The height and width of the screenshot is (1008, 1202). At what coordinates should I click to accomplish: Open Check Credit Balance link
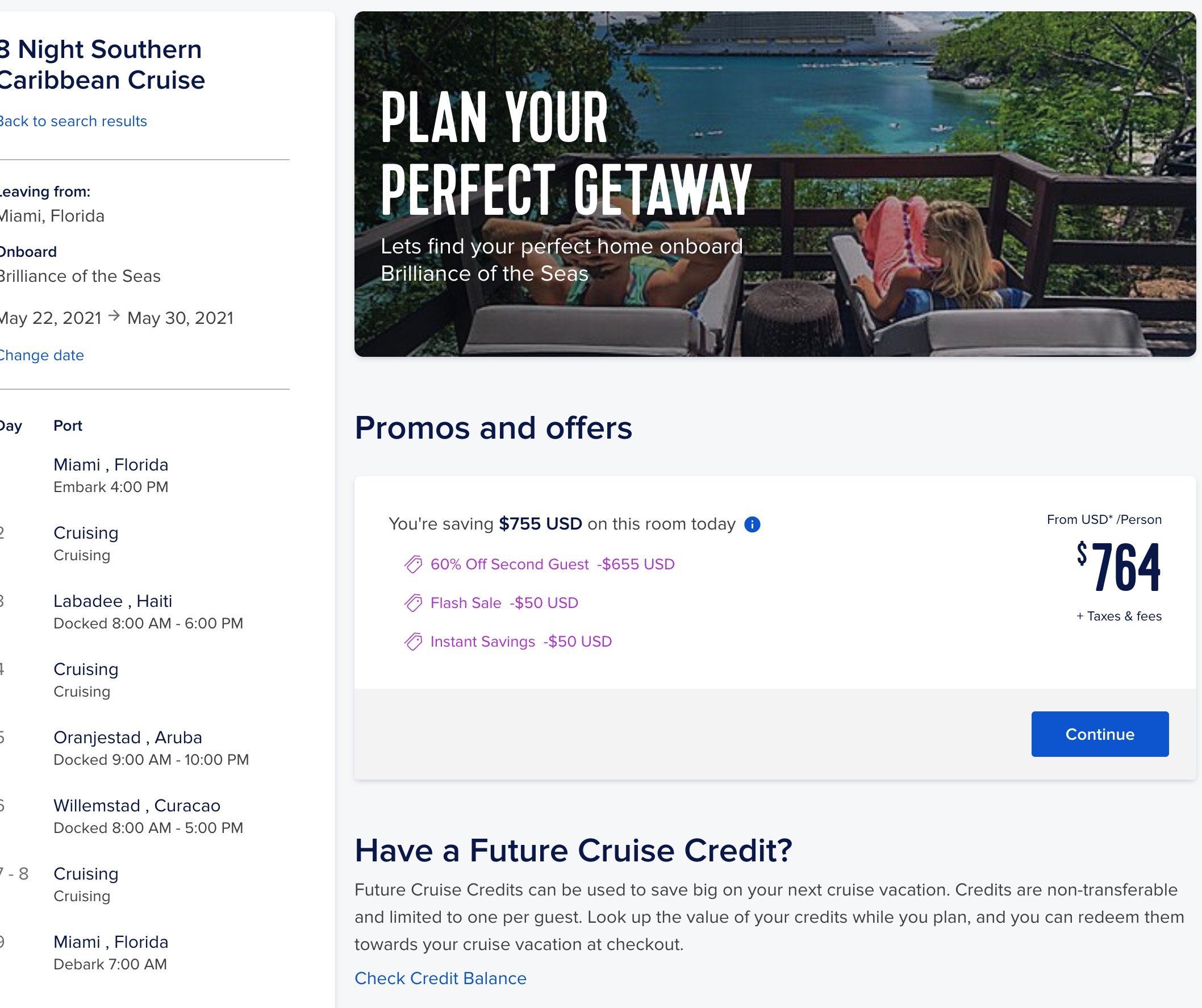(440, 978)
